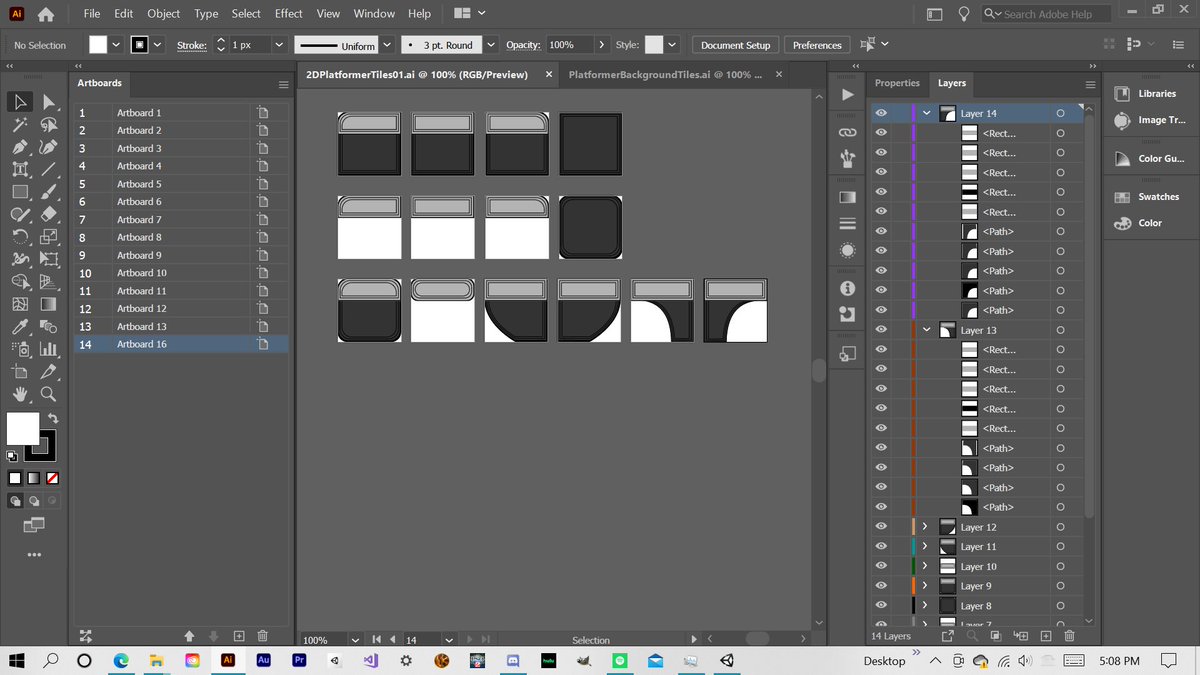Open the 3 pt. Round brush dropdown
Screen dimensions: 1200x675
(x=491, y=45)
